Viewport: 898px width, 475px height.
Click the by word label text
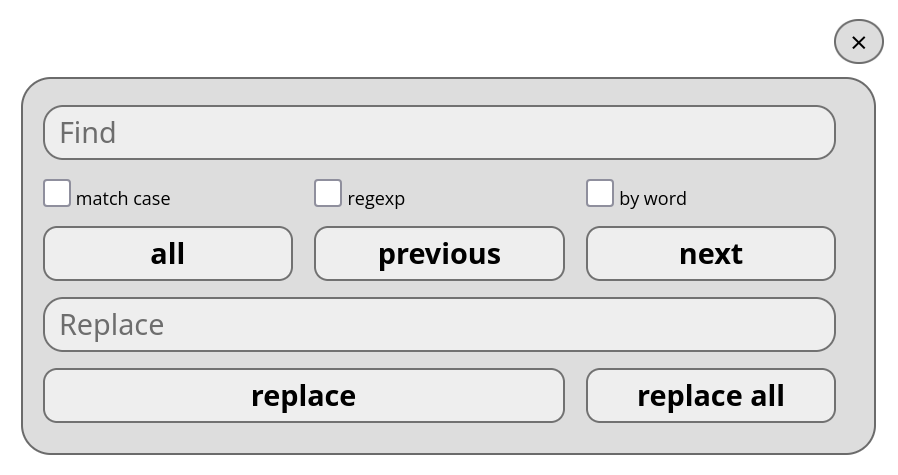[x=652, y=199]
